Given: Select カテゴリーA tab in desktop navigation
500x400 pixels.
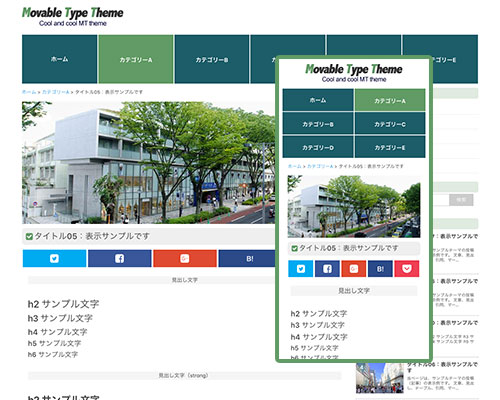Looking at the screenshot, I should click(136, 59).
